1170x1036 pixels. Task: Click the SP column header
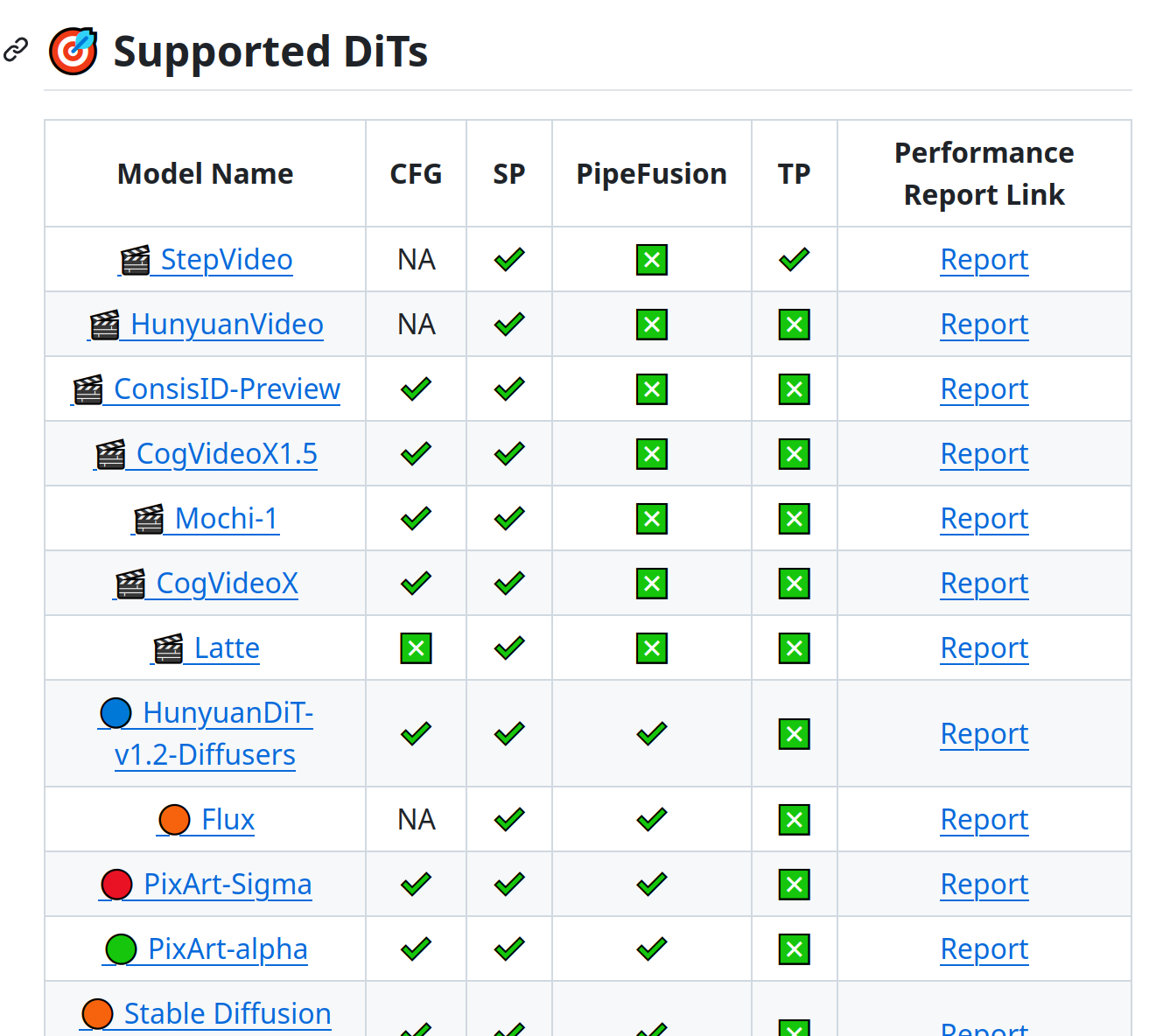tap(509, 174)
